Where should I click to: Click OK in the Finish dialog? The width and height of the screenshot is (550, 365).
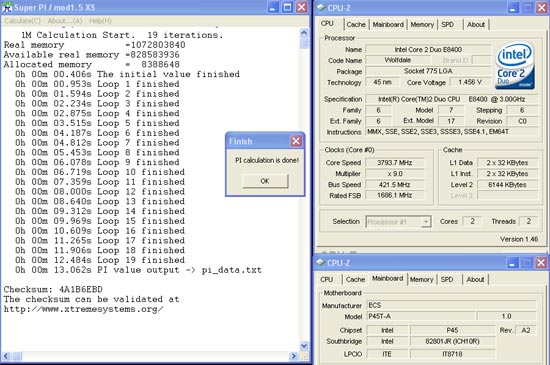point(265,181)
